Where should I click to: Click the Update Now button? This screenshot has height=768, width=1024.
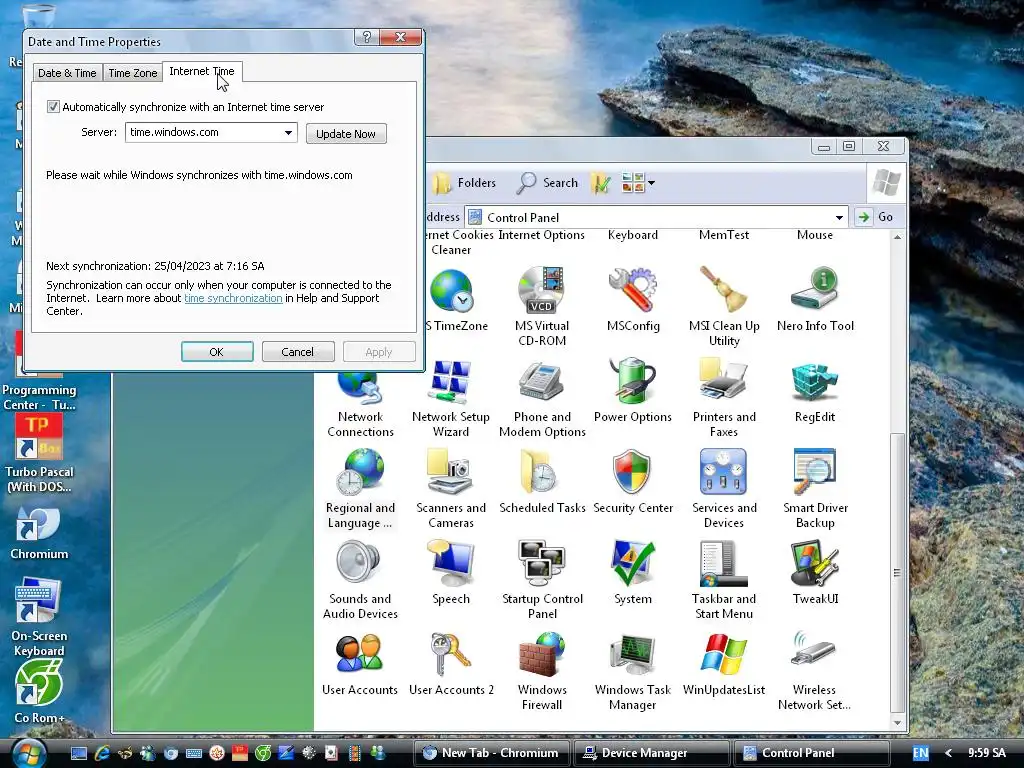[x=346, y=134]
